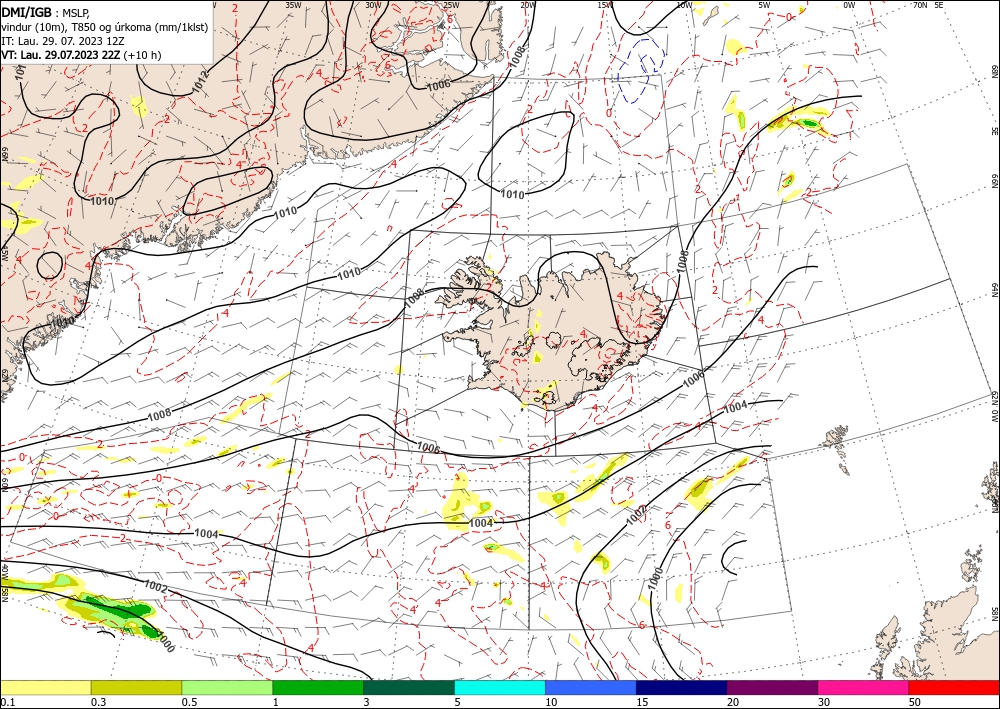1000x709 pixels.
Task: Pick the cyan 5 mm legend swatch
Action: click(x=500, y=687)
